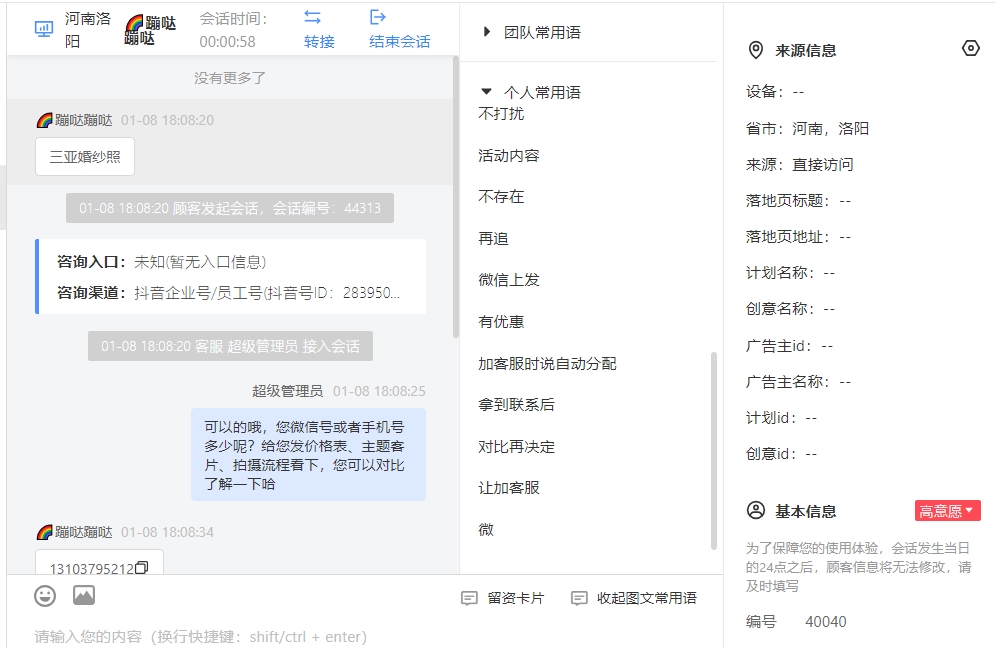Click the computer monitor icon beside 河南洛阳
The image size is (995, 648).
(44, 29)
